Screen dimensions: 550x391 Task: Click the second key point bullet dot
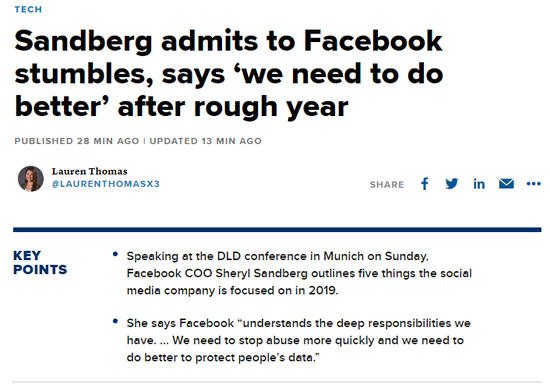coord(115,321)
